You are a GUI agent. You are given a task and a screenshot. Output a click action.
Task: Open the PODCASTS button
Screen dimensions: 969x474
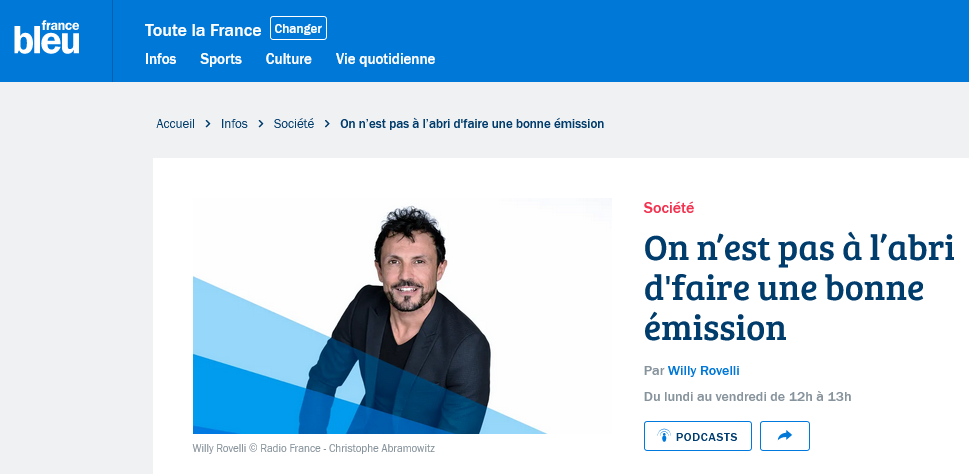[x=698, y=436]
